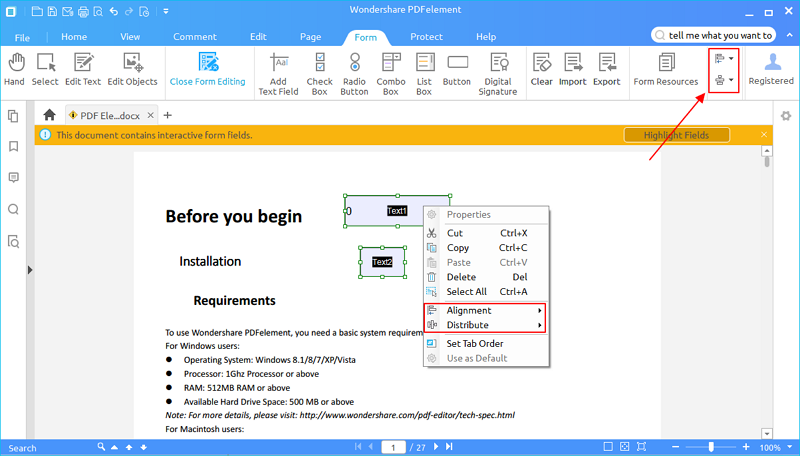Save document via quick access icon
800x456 pixels.
[52, 11]
